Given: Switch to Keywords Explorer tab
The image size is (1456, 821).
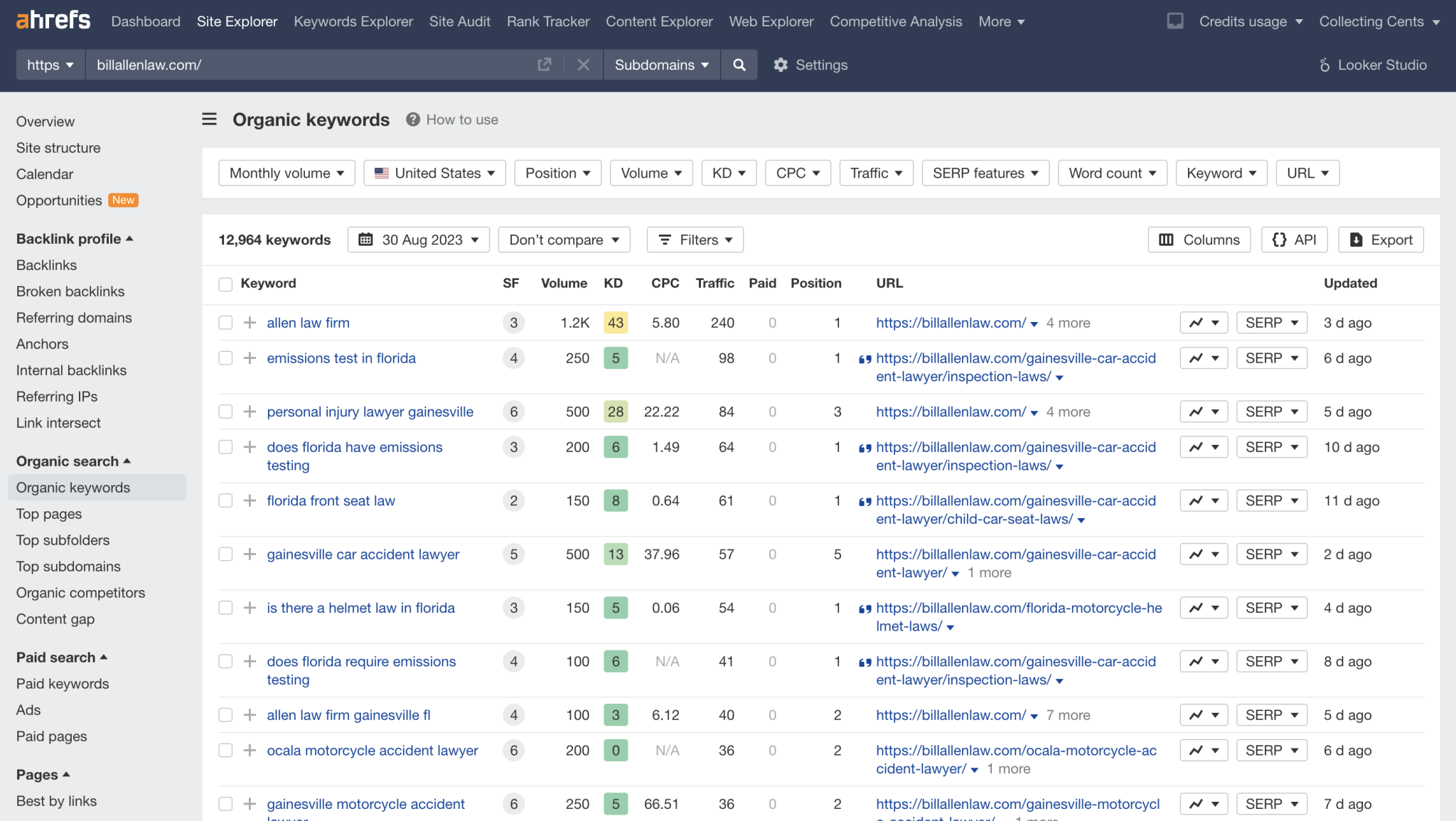Looking at the screenshot, I should pyautogui.click(x=353, y=21).
